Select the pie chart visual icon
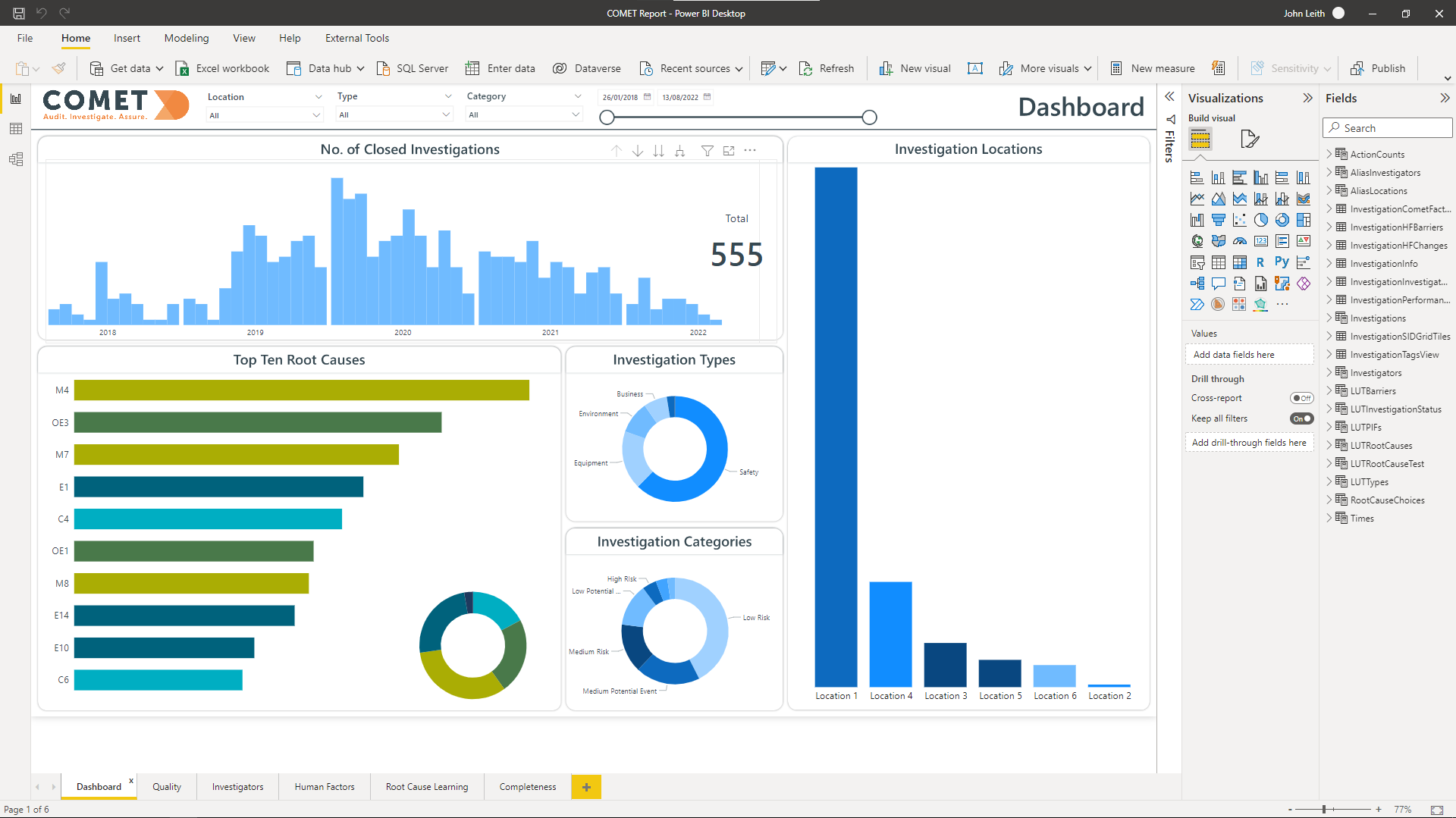Viewport: 1456px width, 818px height. click(x=1260, y=220)
